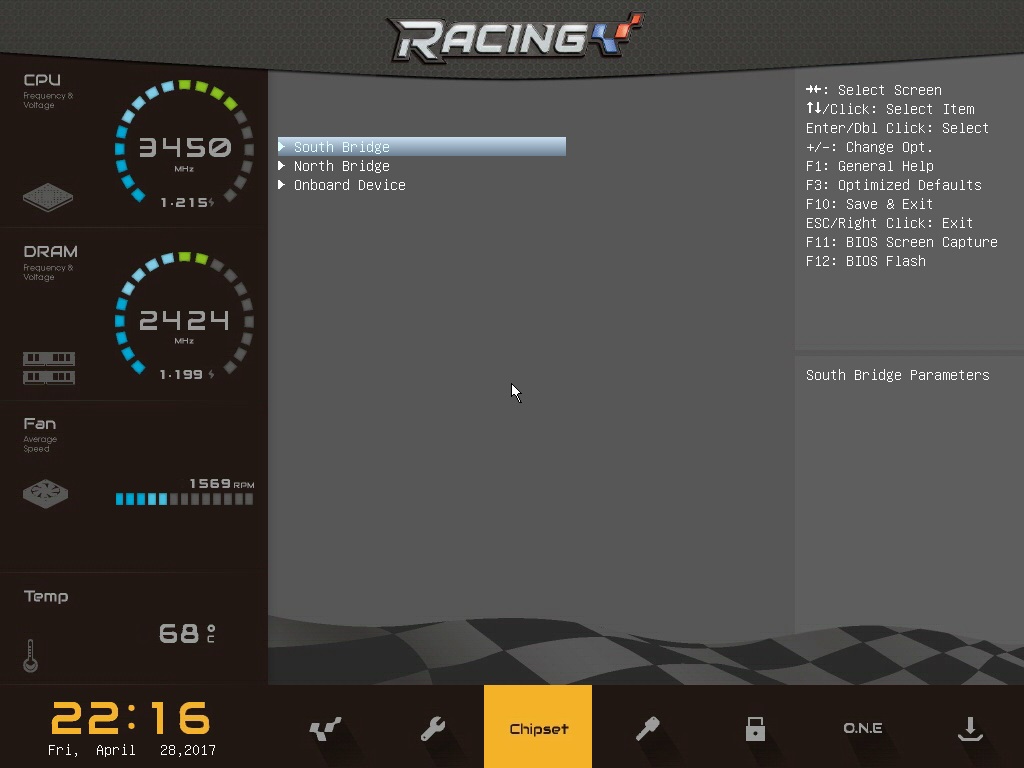Image resolution: width=1024 pixels, height=768 pixels.
Task: Click the date Fri, April 28,2017
Action: 131,750
